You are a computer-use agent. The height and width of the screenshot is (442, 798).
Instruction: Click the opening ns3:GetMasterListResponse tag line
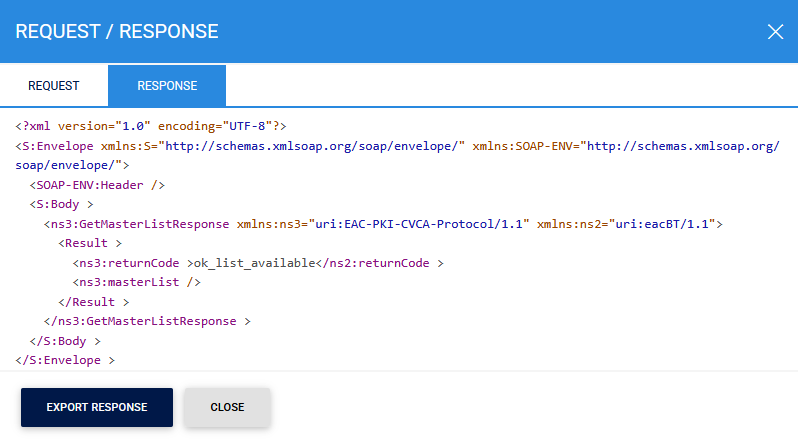click(383, 224)
